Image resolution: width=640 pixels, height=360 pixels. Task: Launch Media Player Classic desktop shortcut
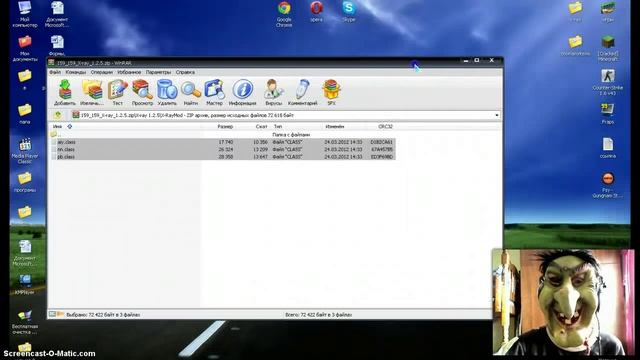[24, 151]
